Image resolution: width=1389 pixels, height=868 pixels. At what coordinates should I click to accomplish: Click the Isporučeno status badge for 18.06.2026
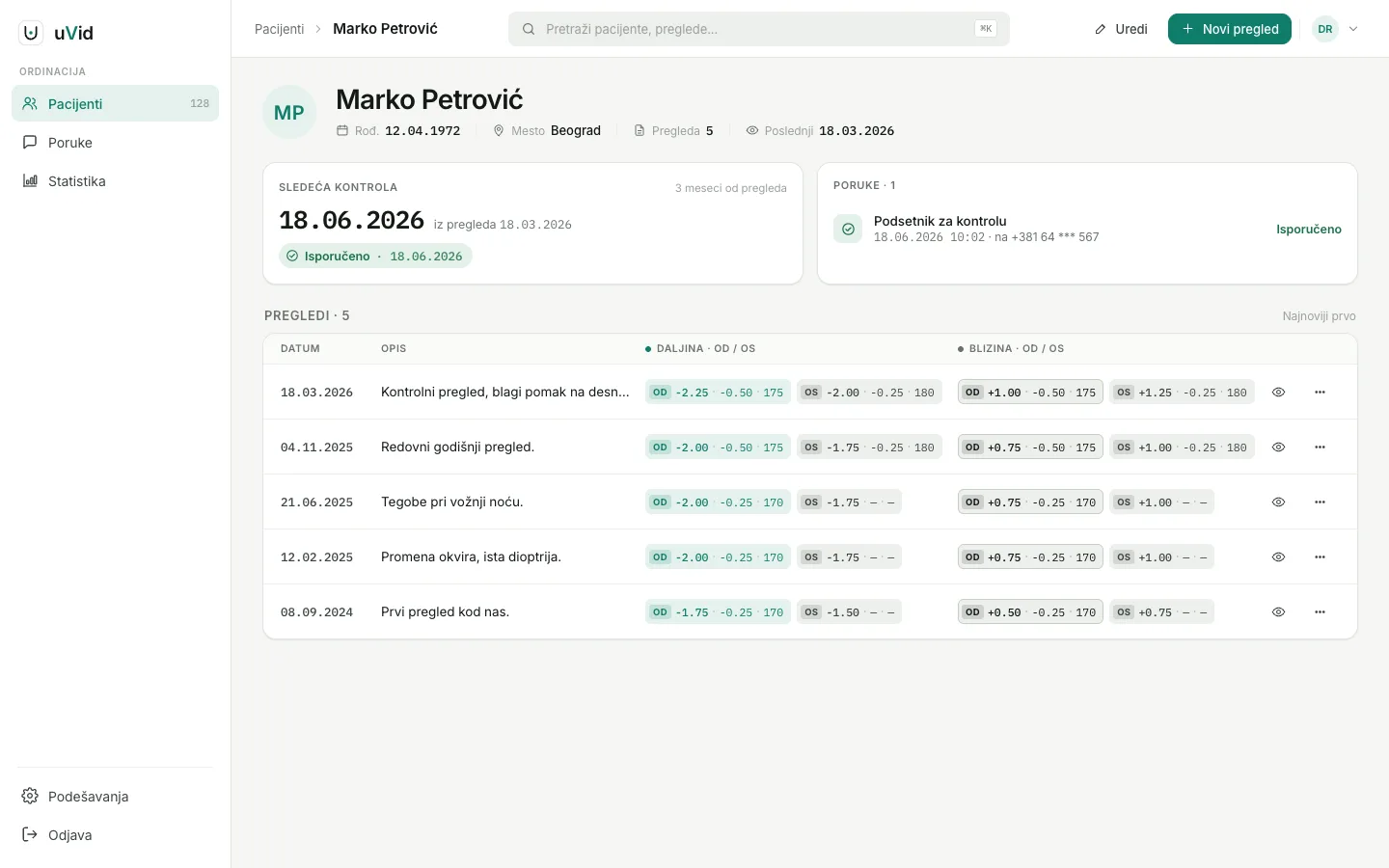pos(375,257)
